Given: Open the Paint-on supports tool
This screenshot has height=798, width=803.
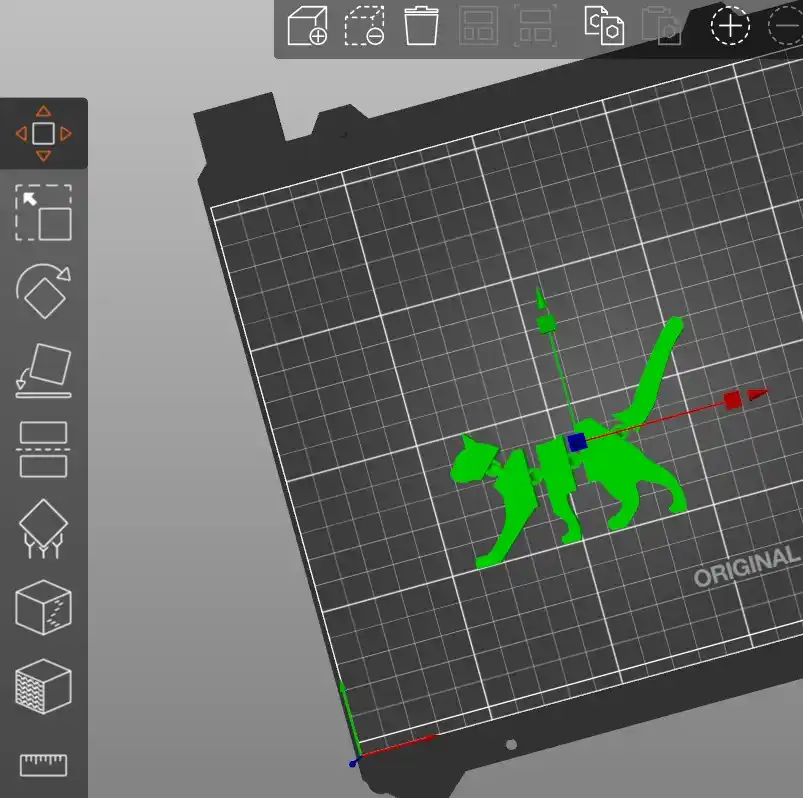Looking at the screenshot, I should pos(44,529).
